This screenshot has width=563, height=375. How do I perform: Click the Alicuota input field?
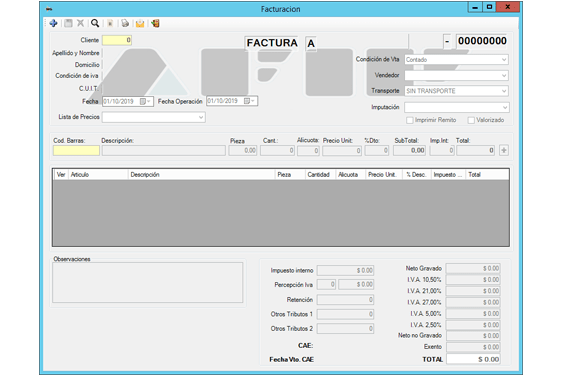(x=308, y=151)
